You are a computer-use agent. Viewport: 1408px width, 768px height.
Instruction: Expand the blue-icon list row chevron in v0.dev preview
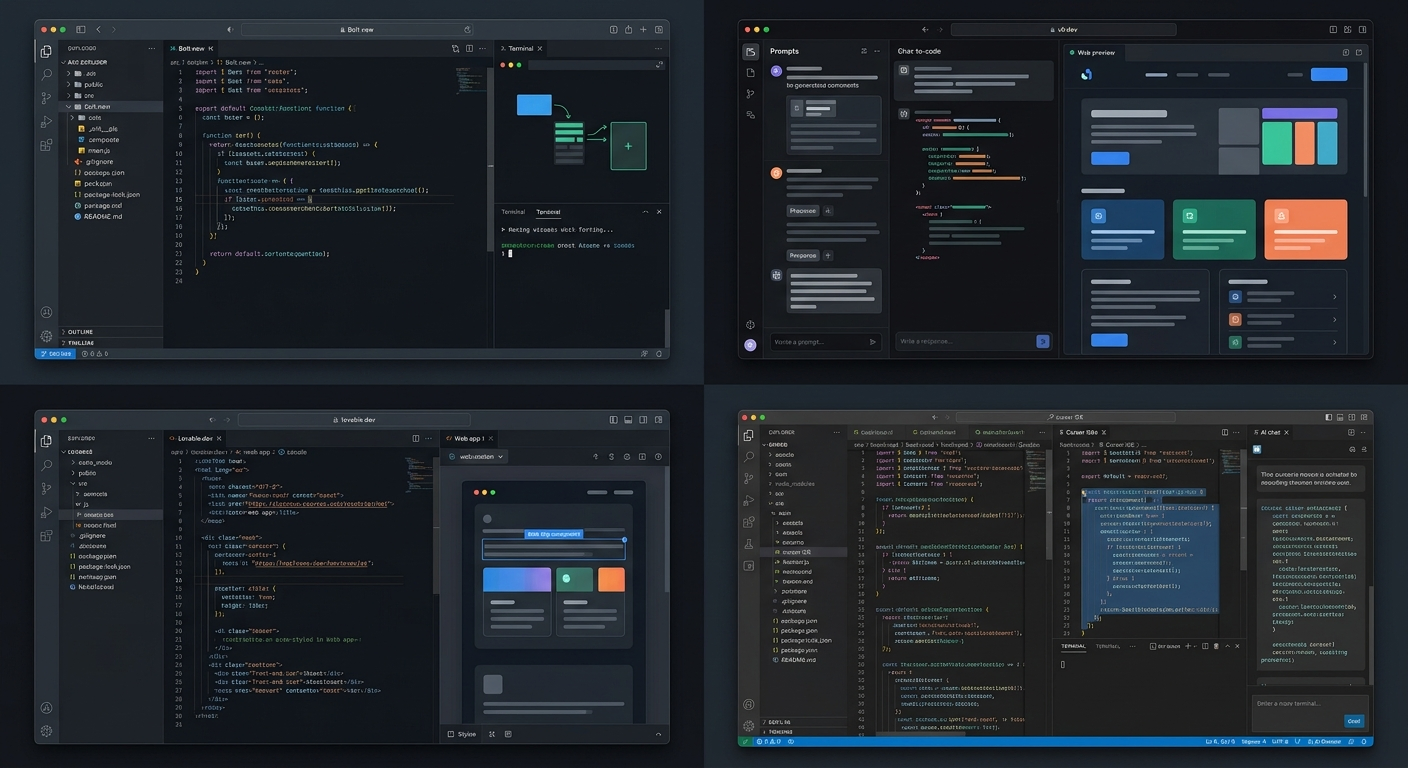coord(1335,297)
